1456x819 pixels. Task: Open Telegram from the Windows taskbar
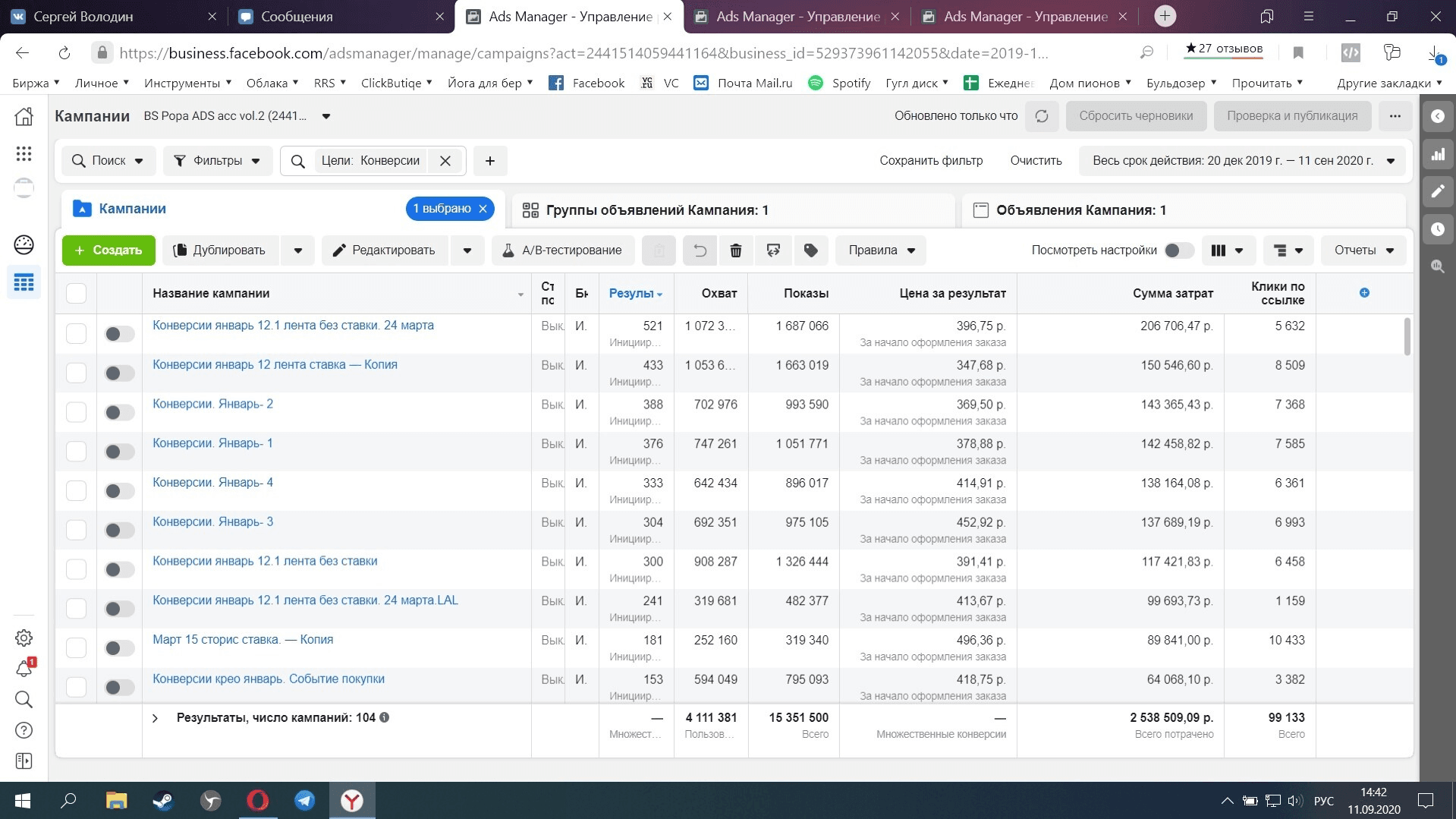[305, 801]
